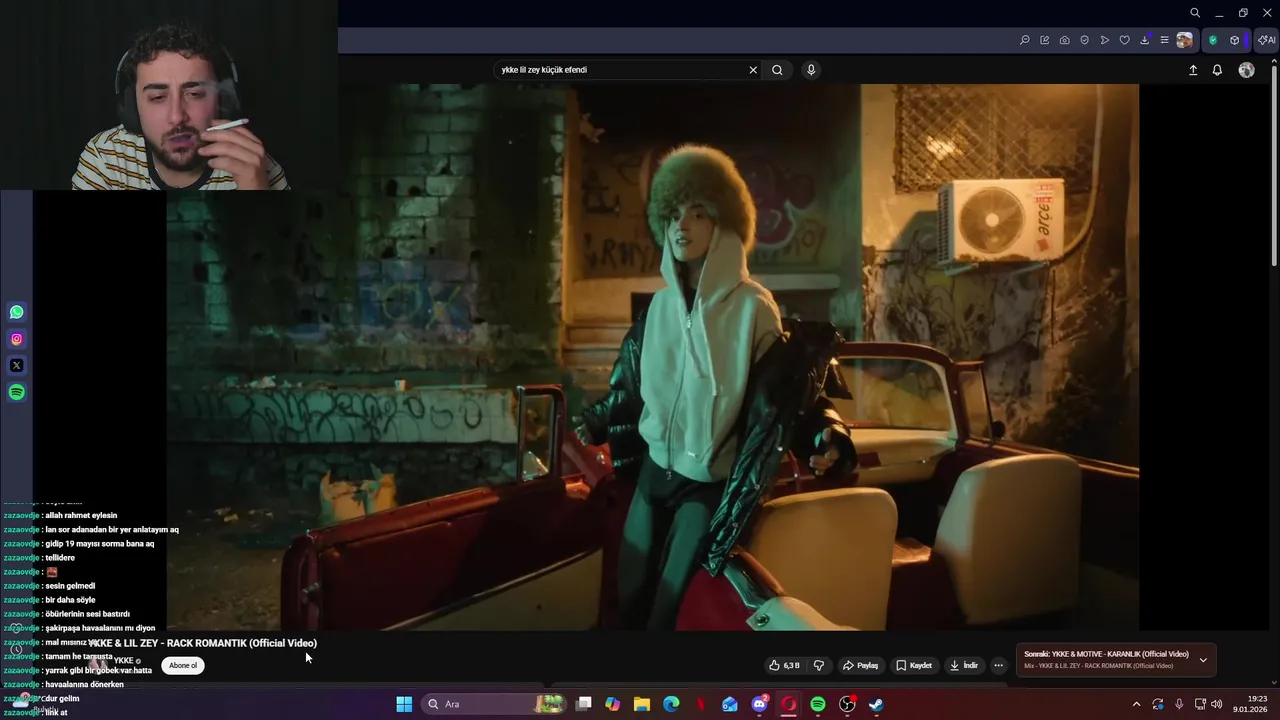Open bookmarks heart icon
Screen dimensions: 1280x720
1125,40
